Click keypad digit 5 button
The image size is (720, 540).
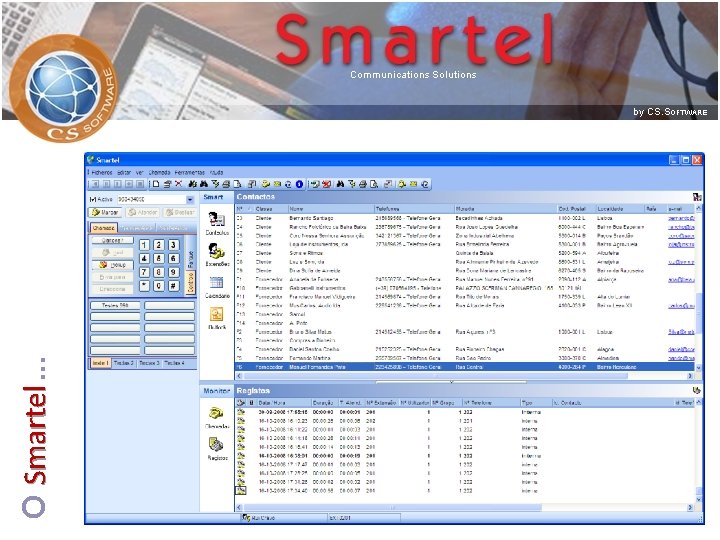pyautogui.click(x=158, y=259)
